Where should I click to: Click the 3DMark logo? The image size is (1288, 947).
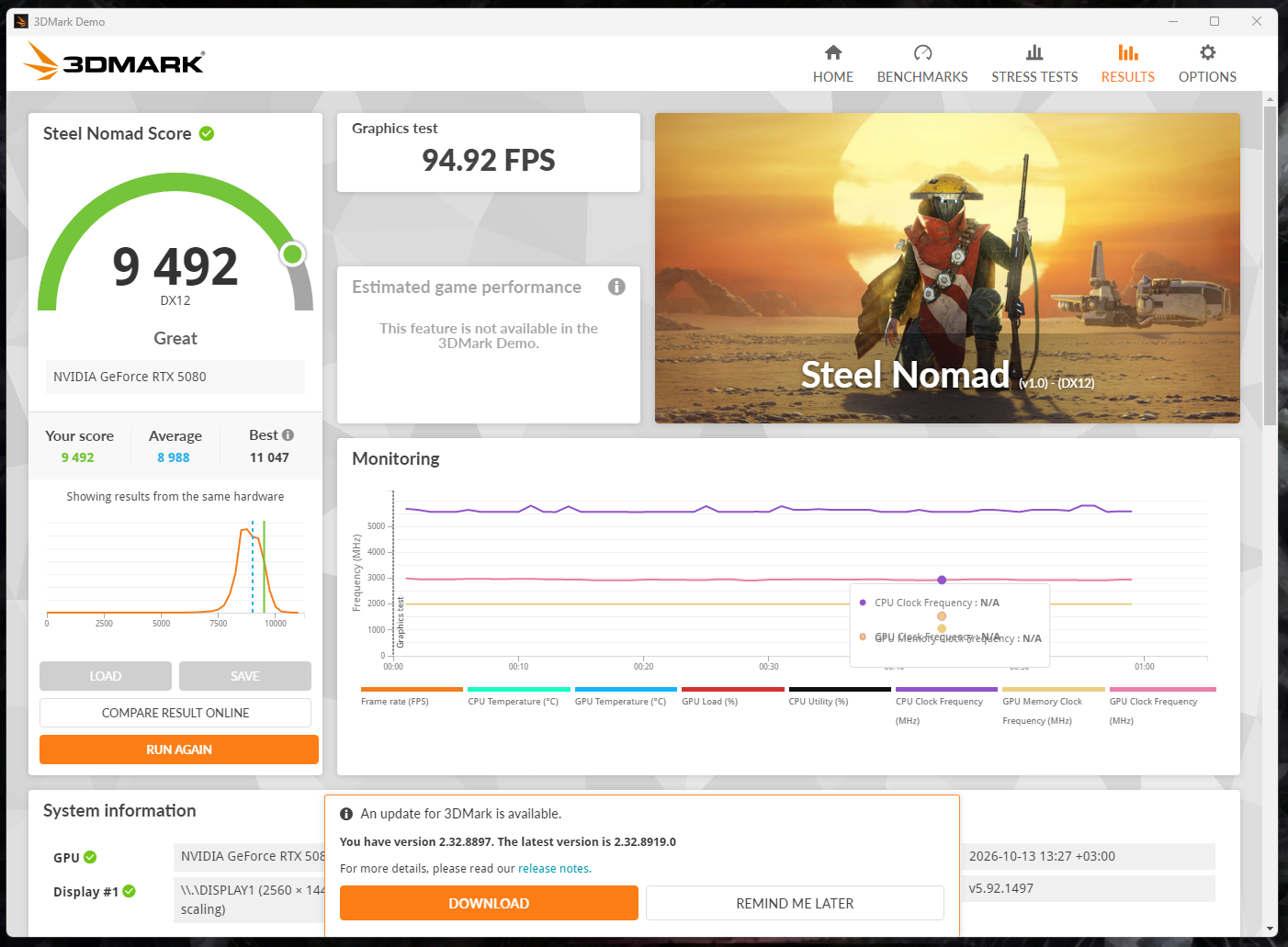pos(114,62)
